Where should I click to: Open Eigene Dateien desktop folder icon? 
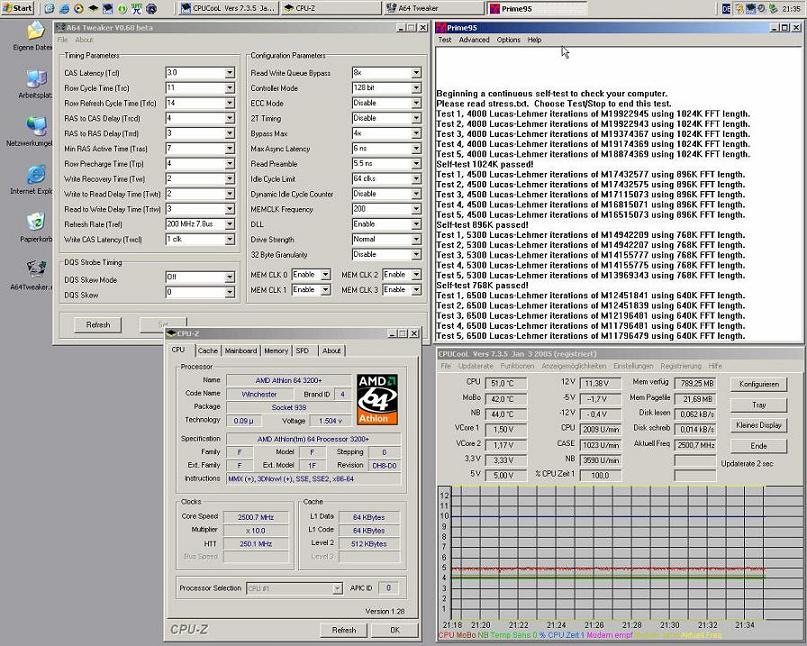coord(36,30)
